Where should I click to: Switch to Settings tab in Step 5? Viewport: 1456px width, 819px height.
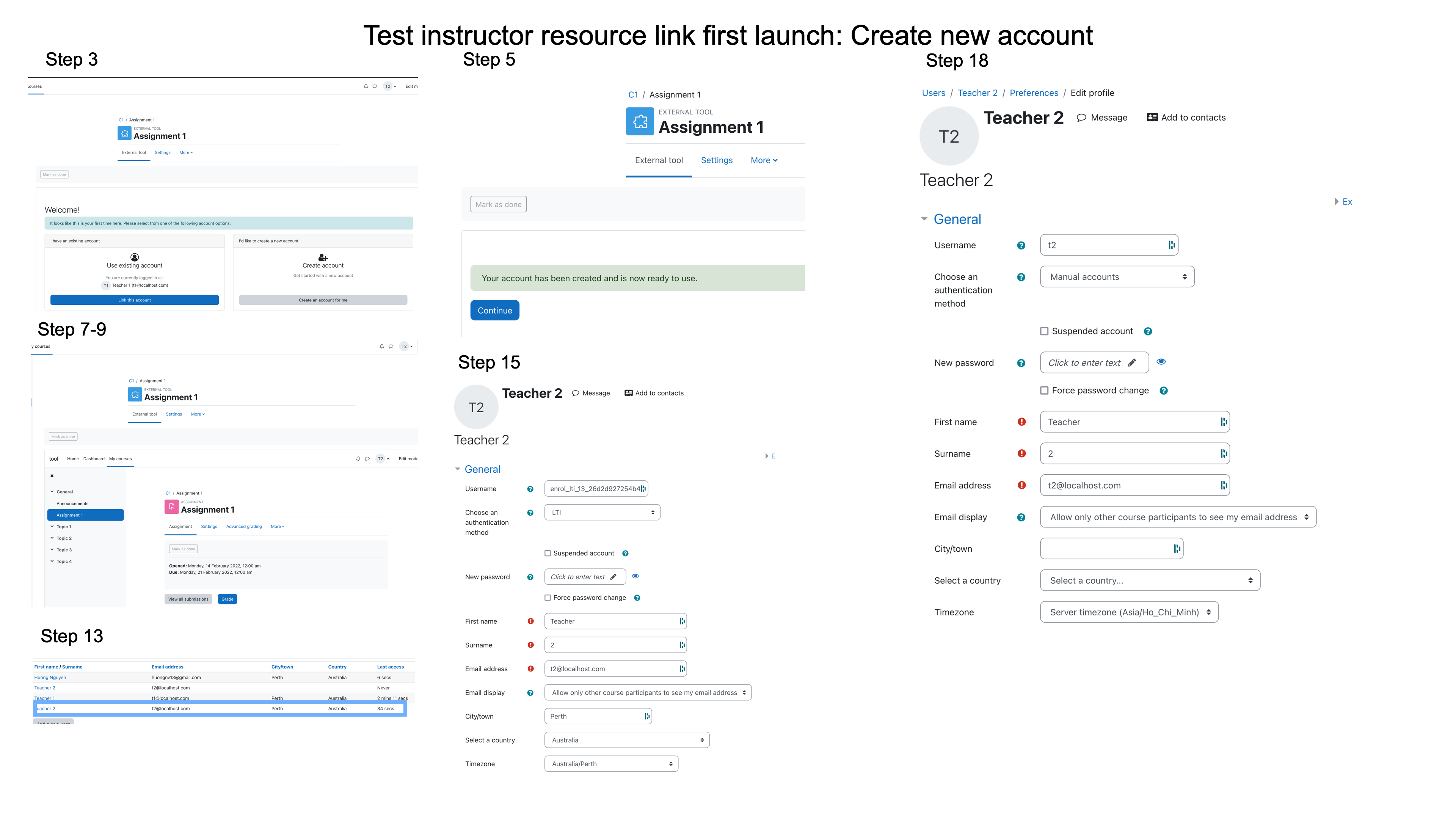716,160
